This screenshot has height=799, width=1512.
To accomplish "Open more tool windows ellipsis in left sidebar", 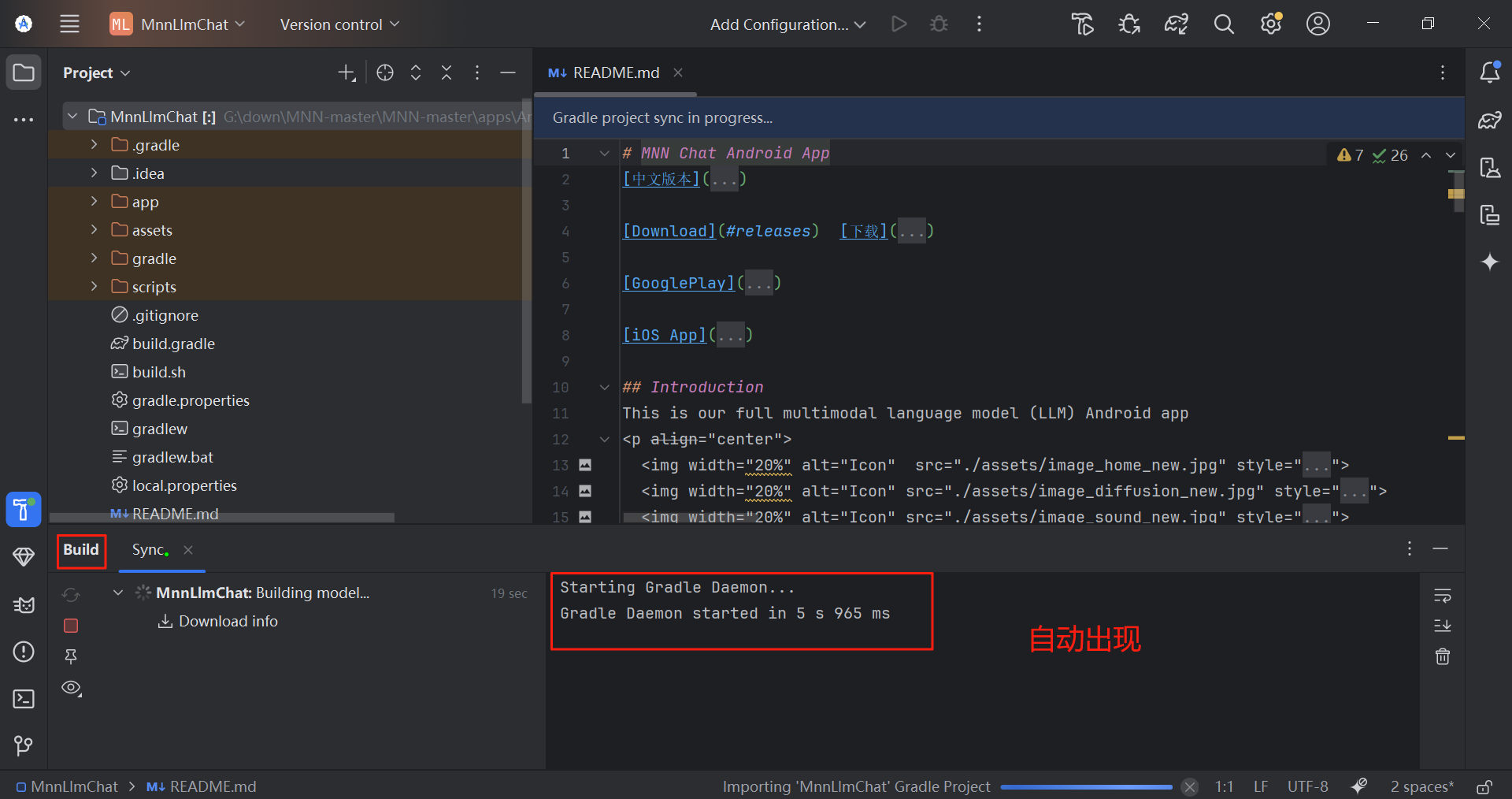I will (x=24, y=120).
